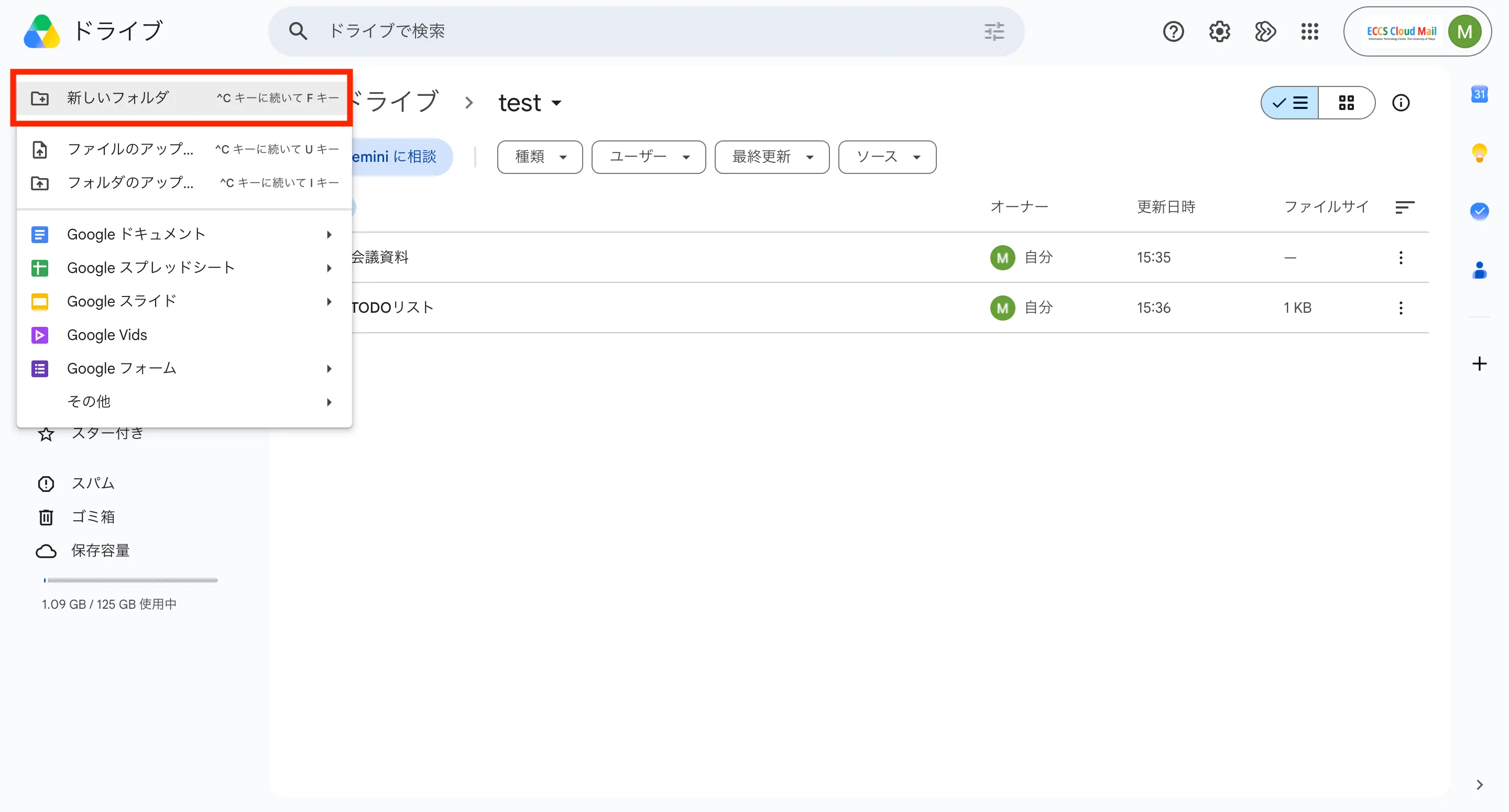Open the Google apps grid

click(1309, 31)
